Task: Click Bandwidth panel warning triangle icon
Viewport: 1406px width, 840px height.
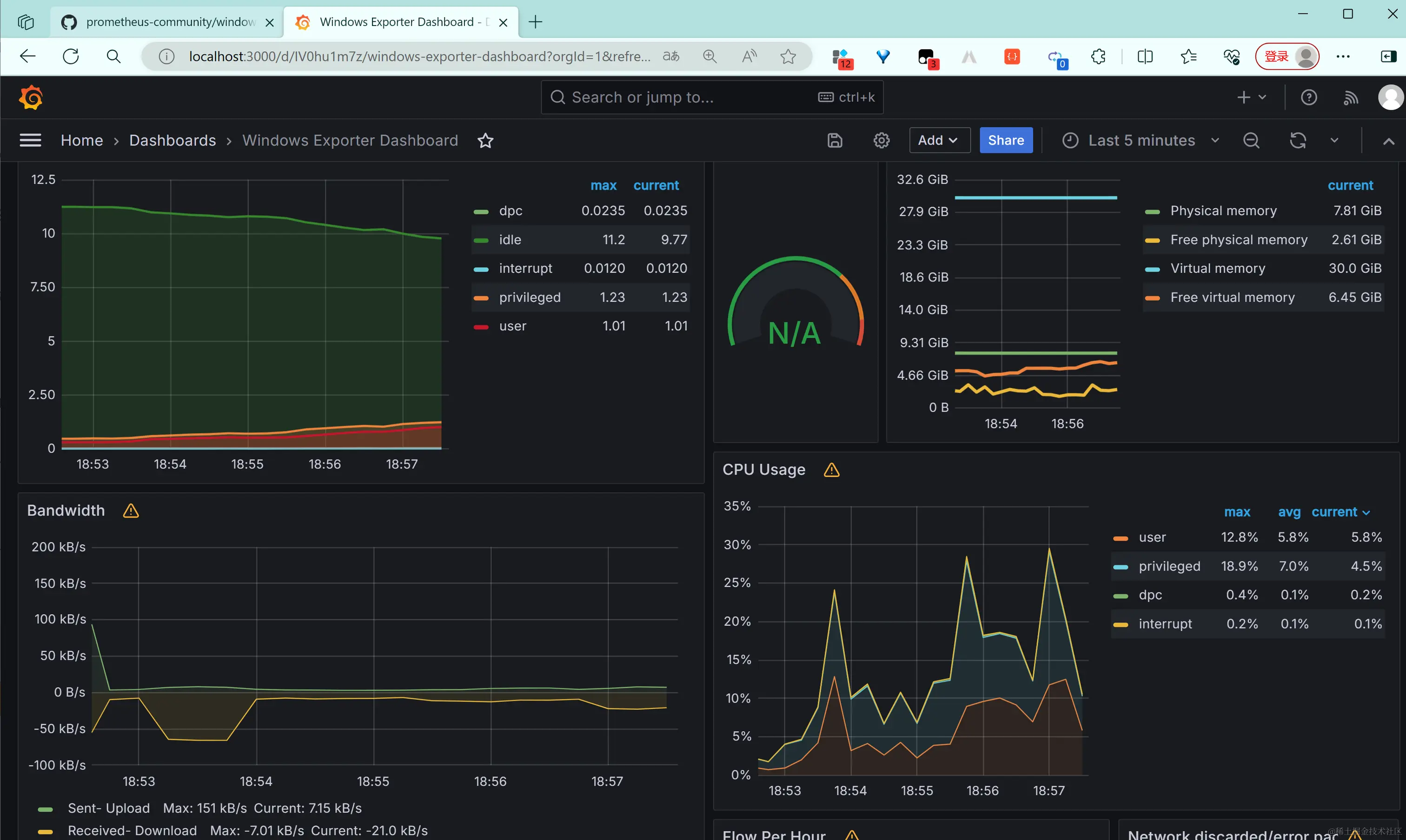Action: point(131,510)
